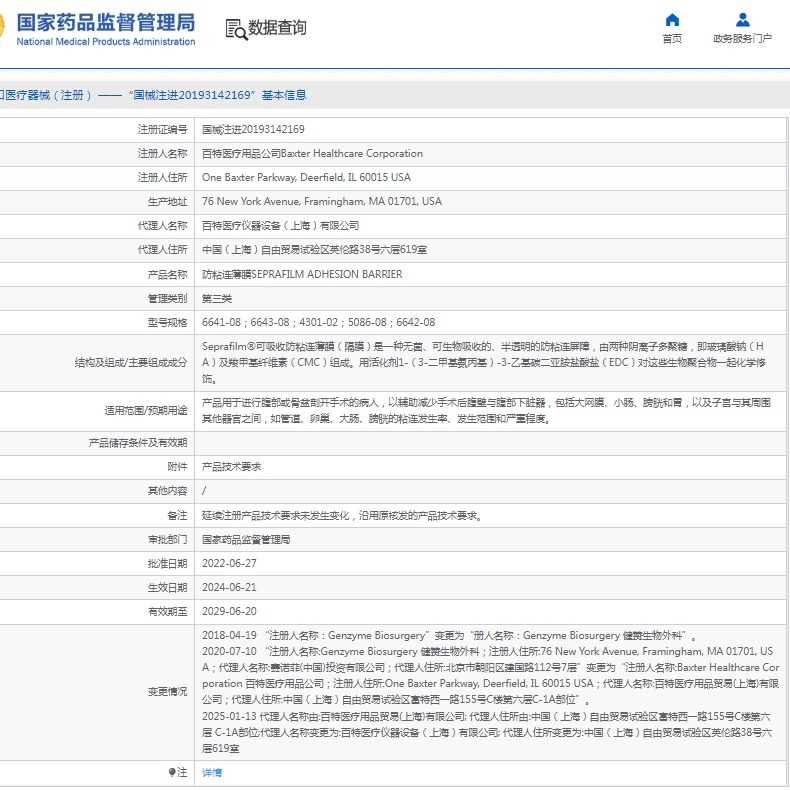
Task: Open the 数据查询 heading link
Action: (277, 28)
